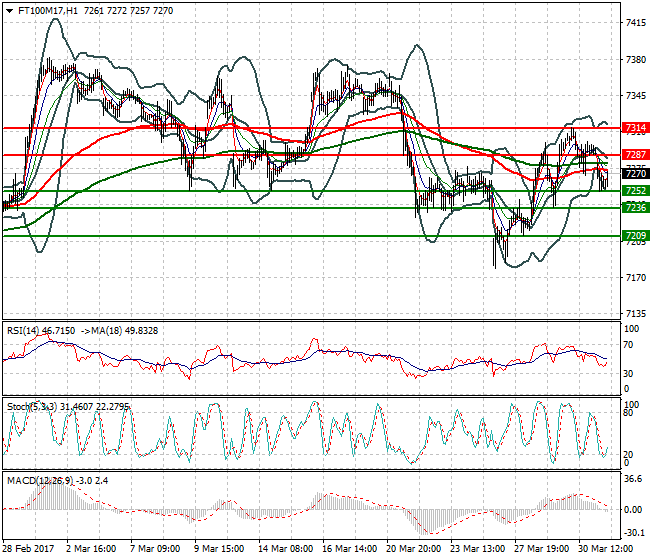Click the 2 Mar 16:00 time label
The height and width of the screenshot is (560, 660).
[x=91, y=549]
